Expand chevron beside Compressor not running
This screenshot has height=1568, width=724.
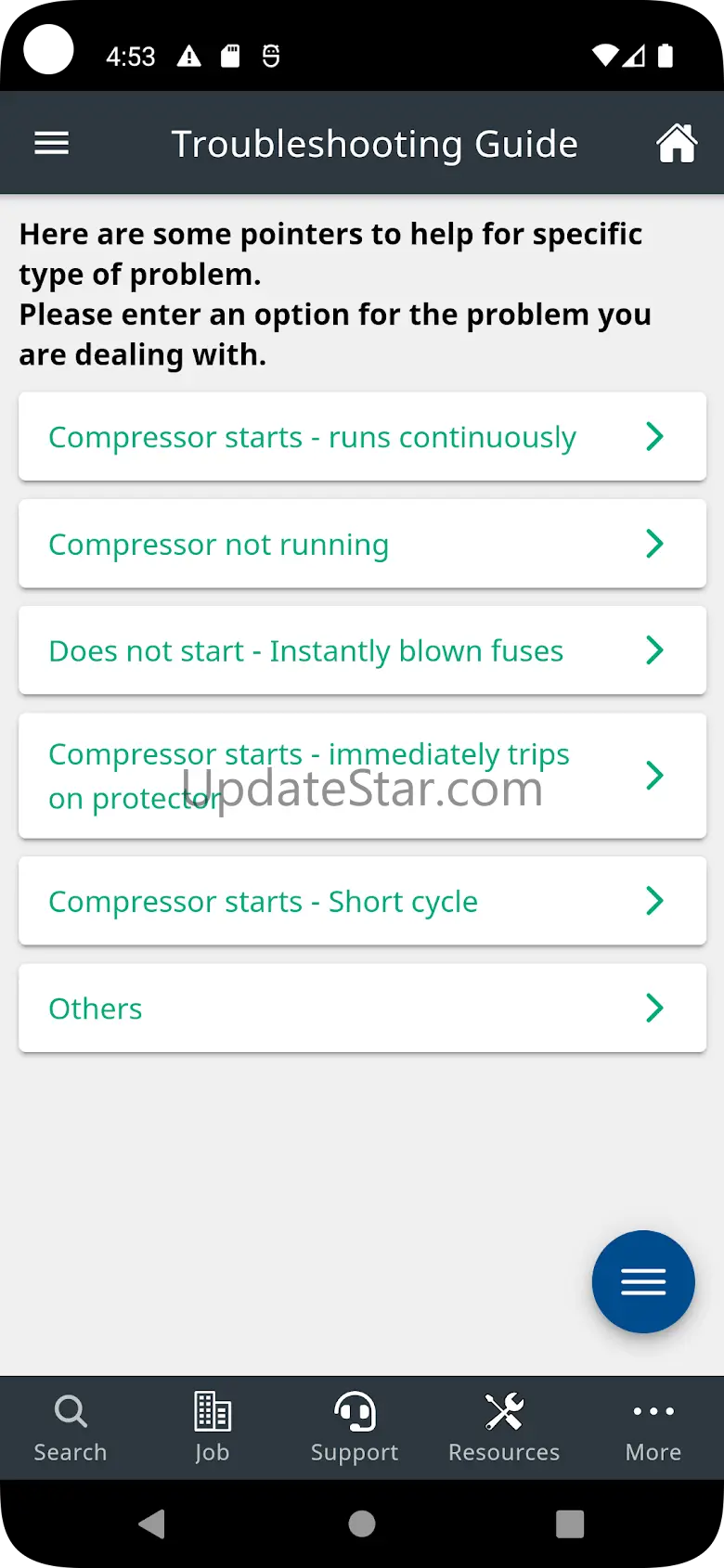654,544
